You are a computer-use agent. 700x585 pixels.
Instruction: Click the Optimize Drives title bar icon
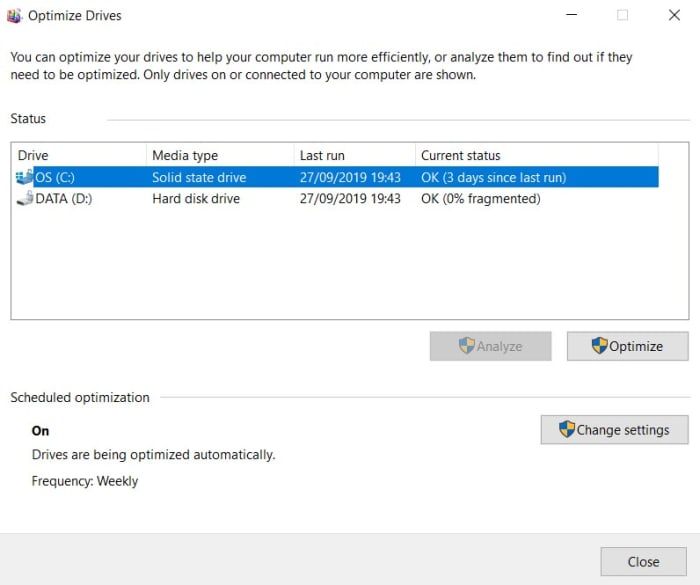point(13,16)
